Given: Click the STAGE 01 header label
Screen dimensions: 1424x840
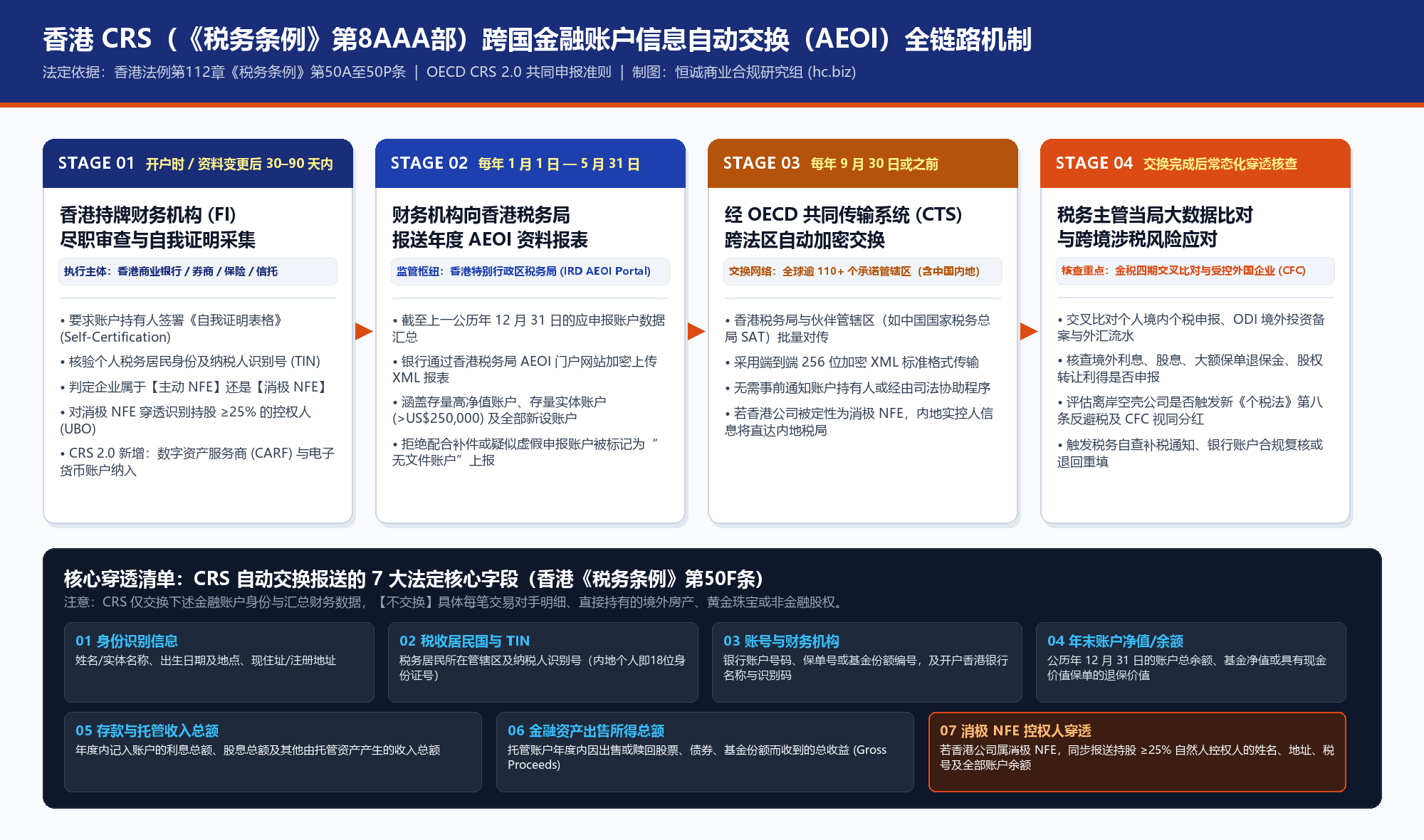Looking at the screenshot, I should [x=96, y=163].
